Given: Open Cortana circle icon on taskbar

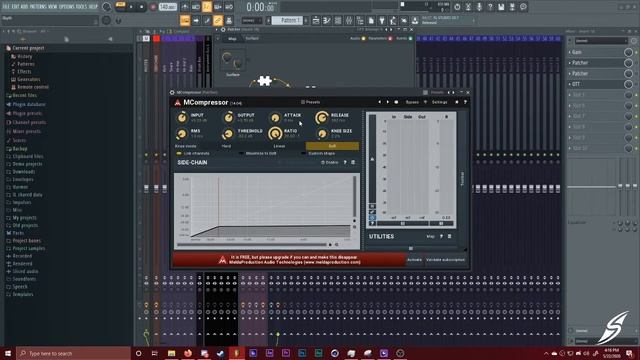Looking at the screenshot, I should (138, 353).
